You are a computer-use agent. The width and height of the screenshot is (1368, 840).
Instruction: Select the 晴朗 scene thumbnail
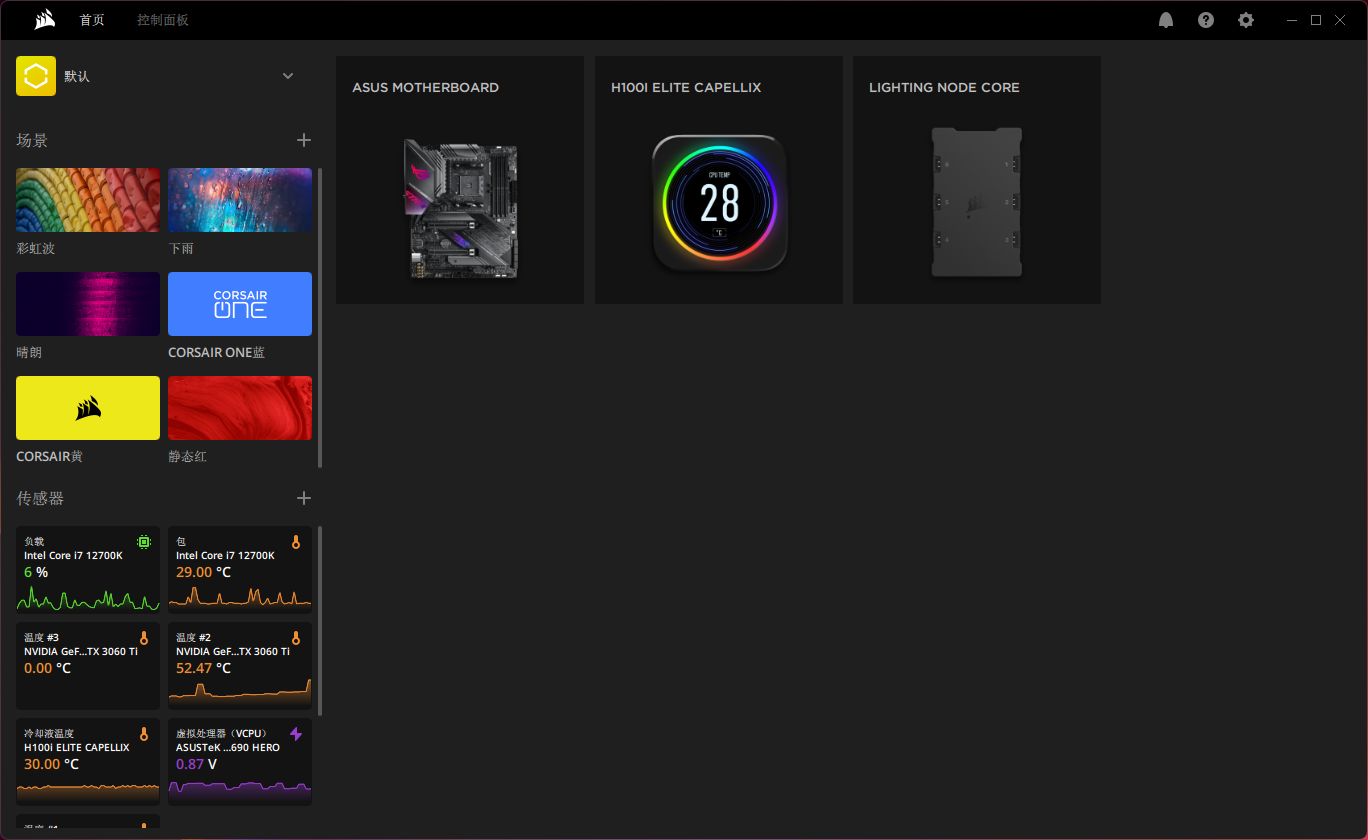[88, 304]
